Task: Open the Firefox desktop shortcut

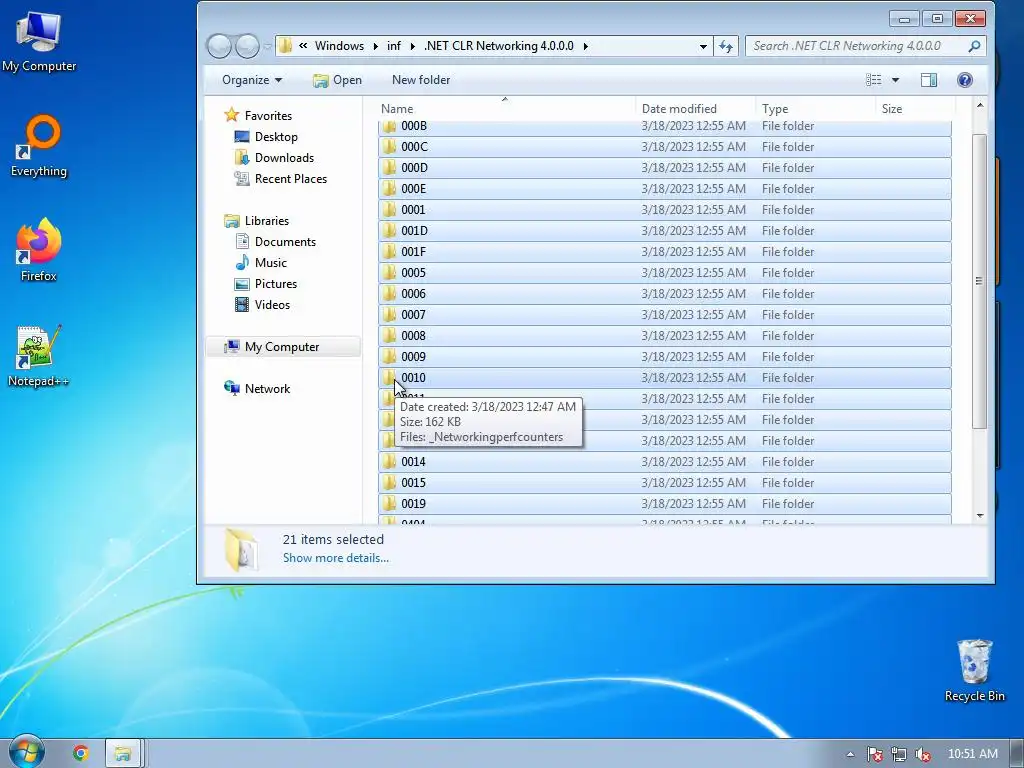Action: click(x=39, y=250)
